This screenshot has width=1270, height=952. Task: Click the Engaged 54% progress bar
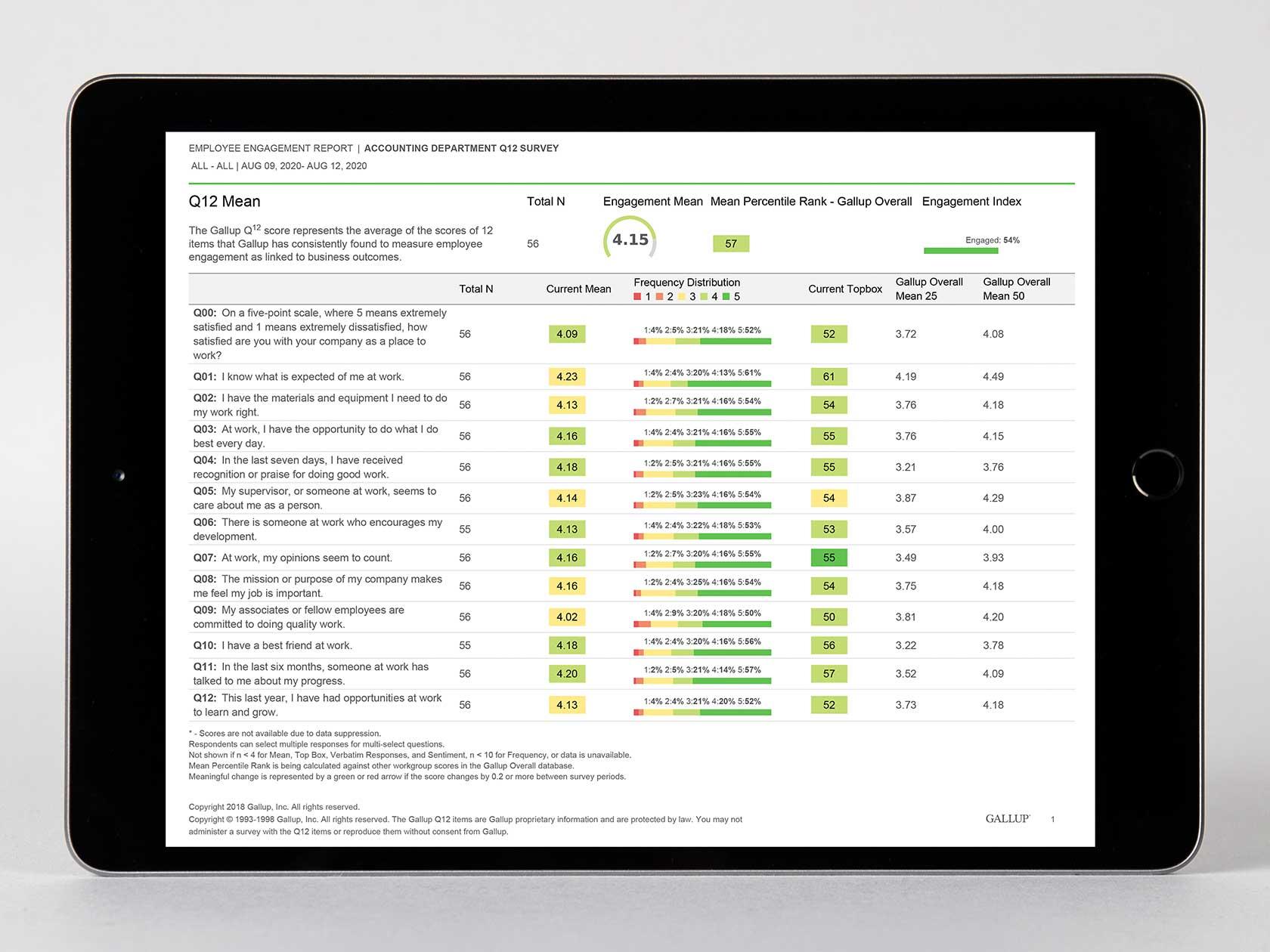tap(961, 250)
